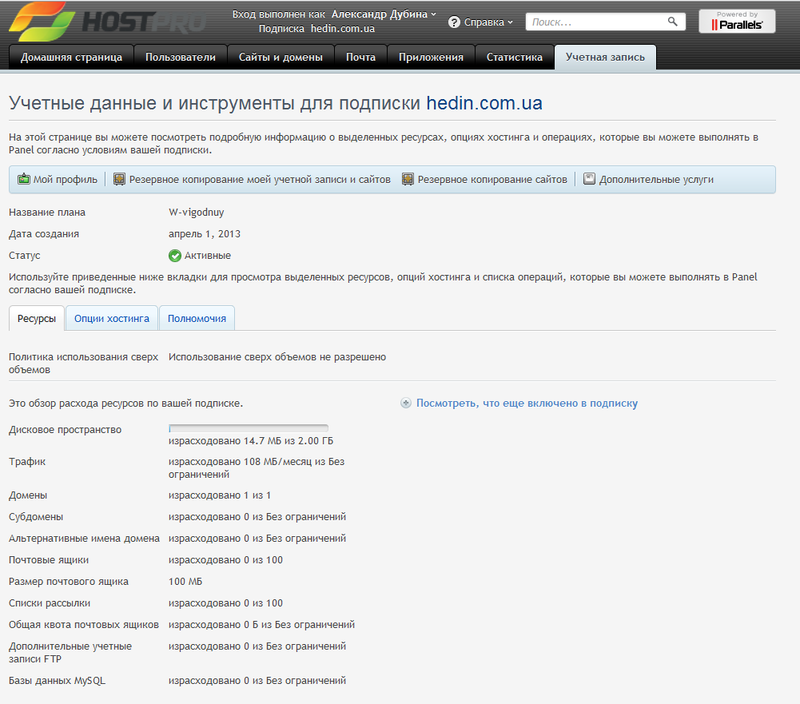800x704 pixels.
Task: Select the Ресурсы sub-tab
Action: (37, 318)
